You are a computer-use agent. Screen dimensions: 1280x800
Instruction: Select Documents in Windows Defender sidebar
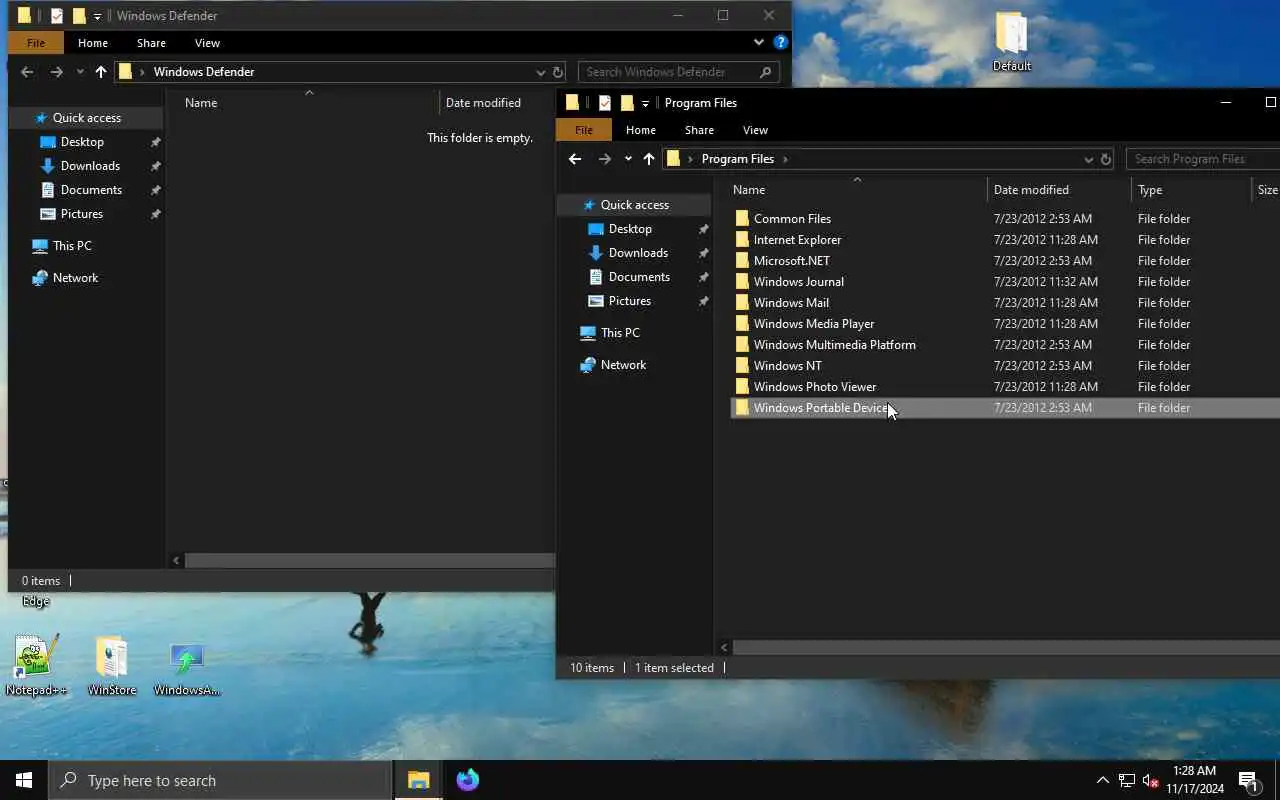click(91, 190)
